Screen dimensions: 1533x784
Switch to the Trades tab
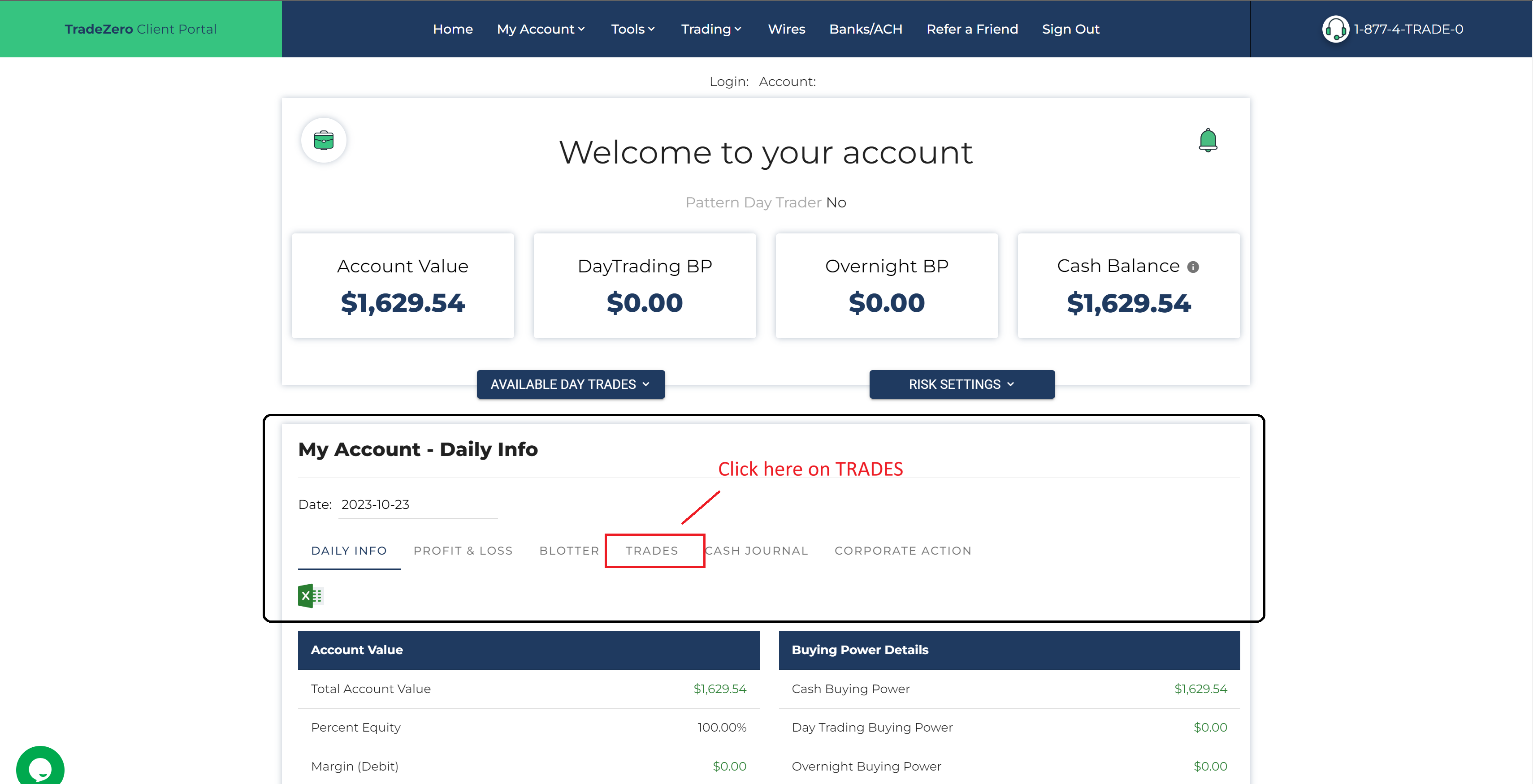(652, 551)
